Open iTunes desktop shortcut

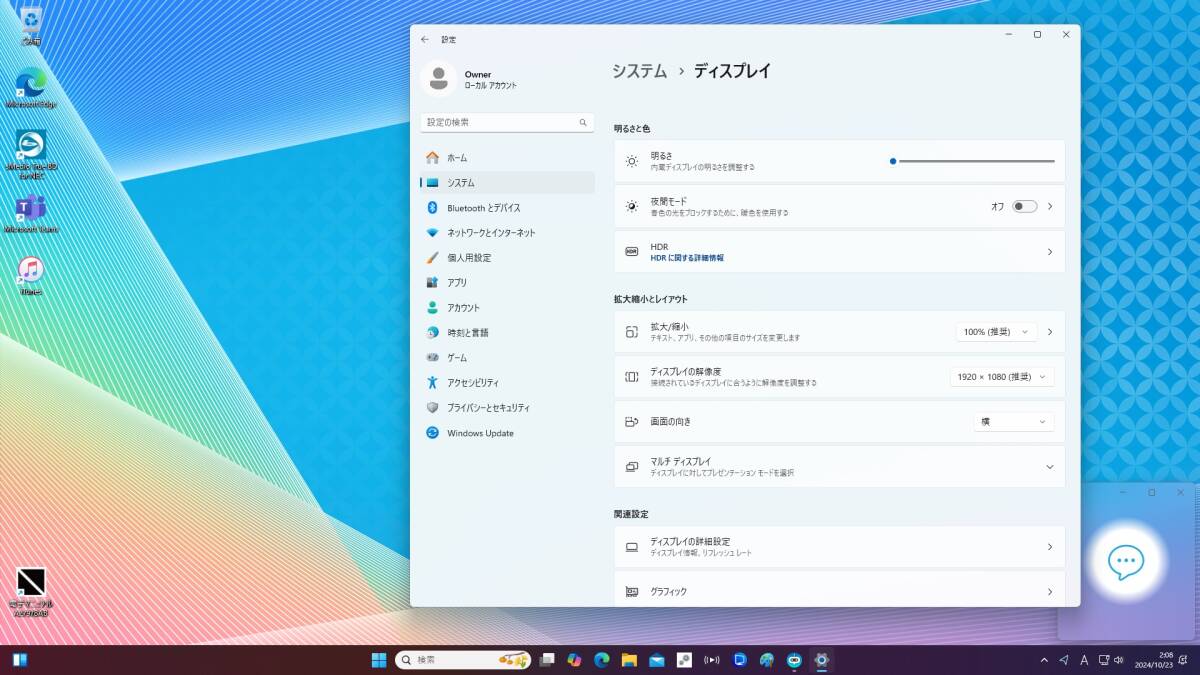click(31, 271)
